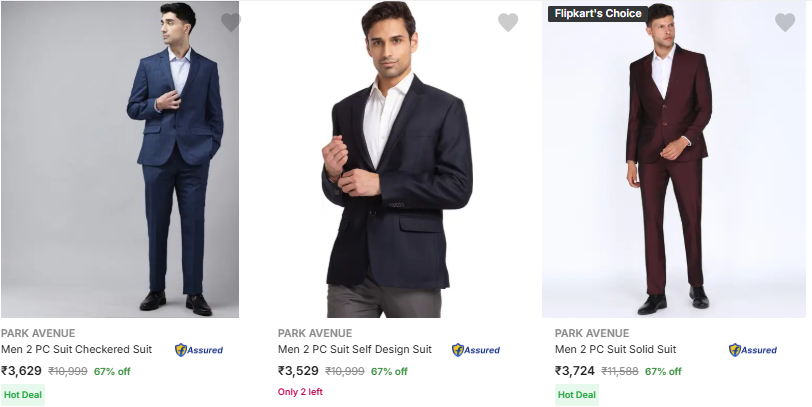Open Men 2 PC Suit Checkered Suit link
Viewport: 812px width, 407px height.
pyautogui.click(x=76, y=350)
